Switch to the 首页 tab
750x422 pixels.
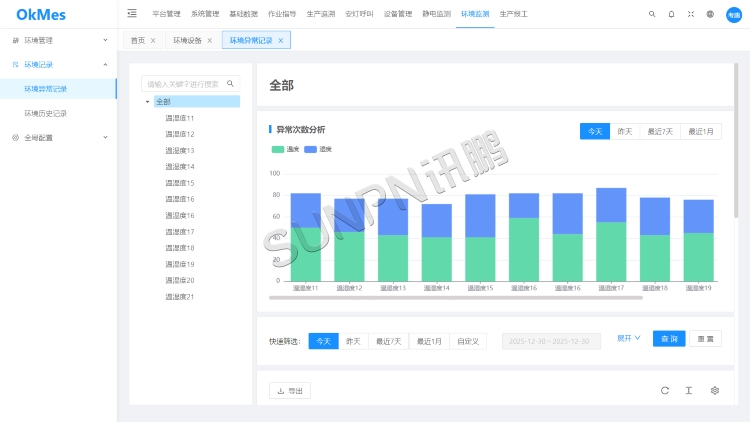pyautogui.click(x=138, y=41)
